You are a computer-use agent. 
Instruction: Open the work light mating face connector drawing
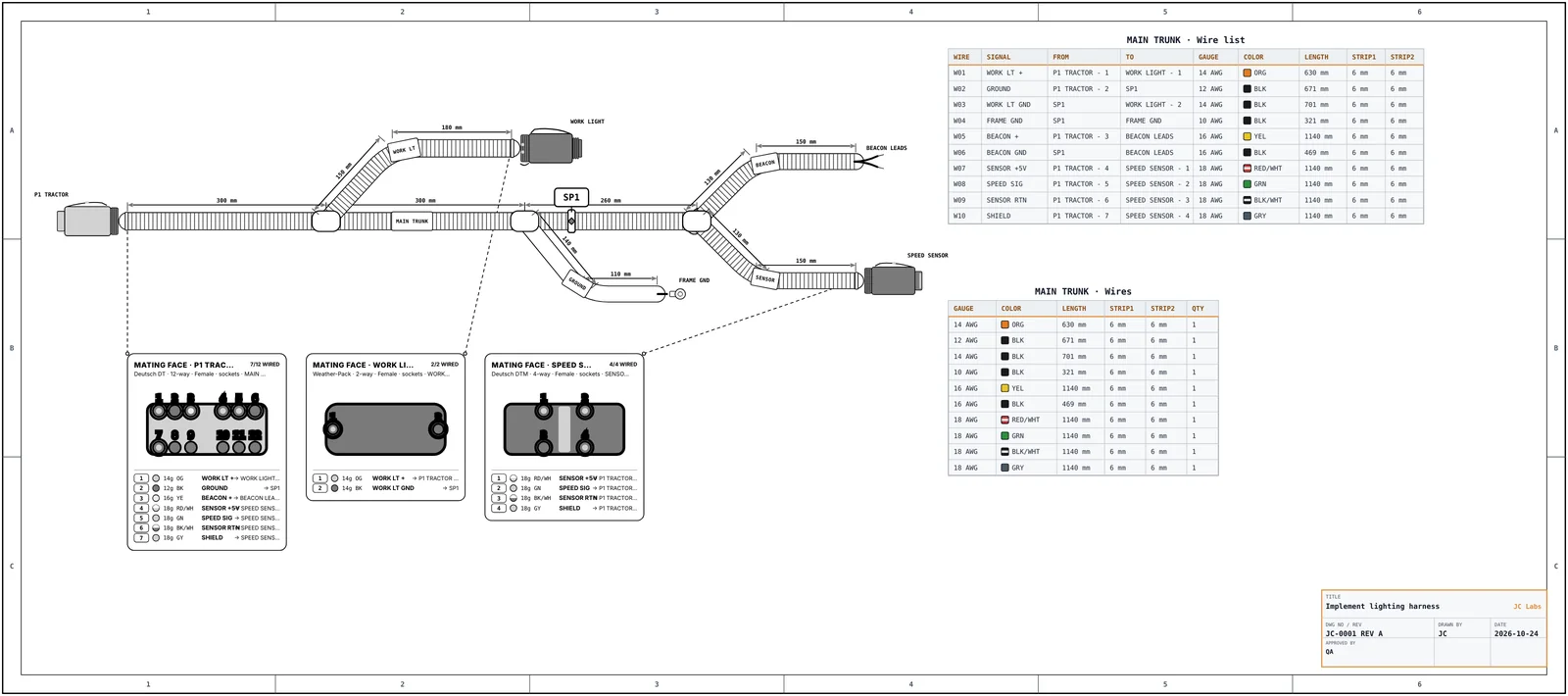(386, 429)
